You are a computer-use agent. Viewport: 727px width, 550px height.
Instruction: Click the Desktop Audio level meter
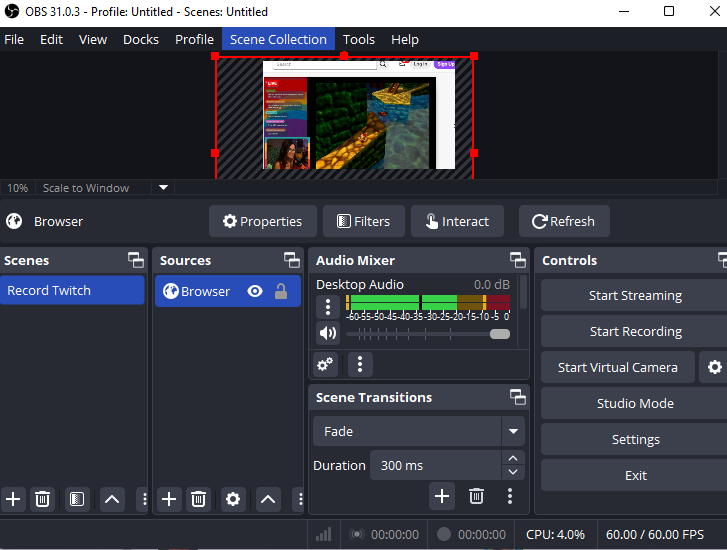[428, 302]
